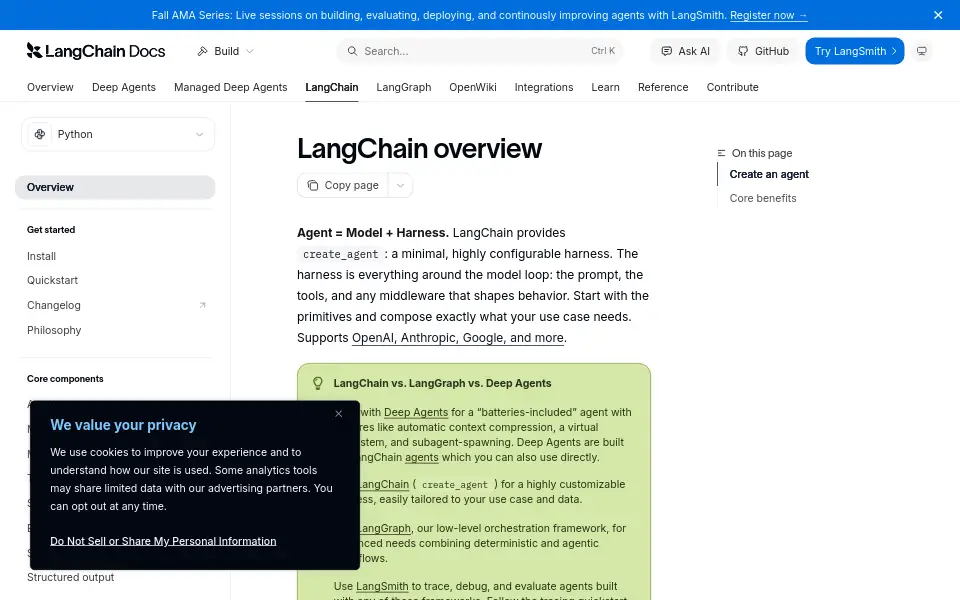Jump to Create an agent section
The width and height of the screenshot is (960, 600).
tap(769, 174)
